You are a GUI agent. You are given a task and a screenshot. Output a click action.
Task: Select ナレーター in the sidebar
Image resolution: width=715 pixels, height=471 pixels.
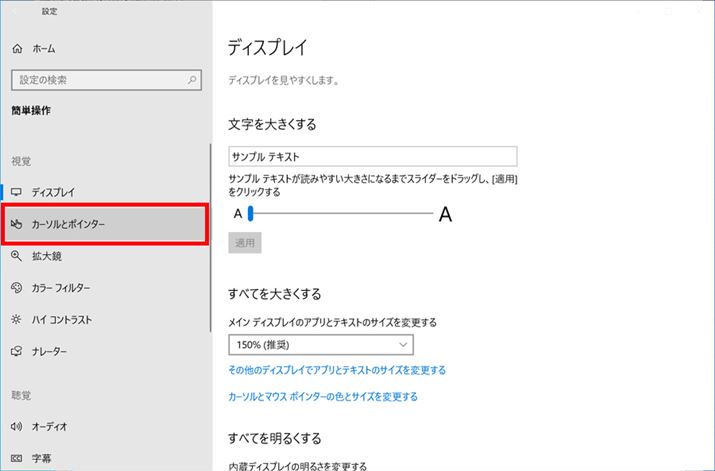coord(105,351)
